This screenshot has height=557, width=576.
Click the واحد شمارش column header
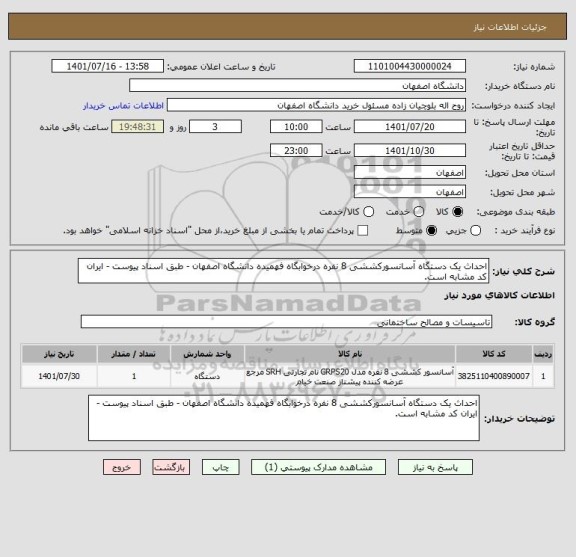(207, 354)
